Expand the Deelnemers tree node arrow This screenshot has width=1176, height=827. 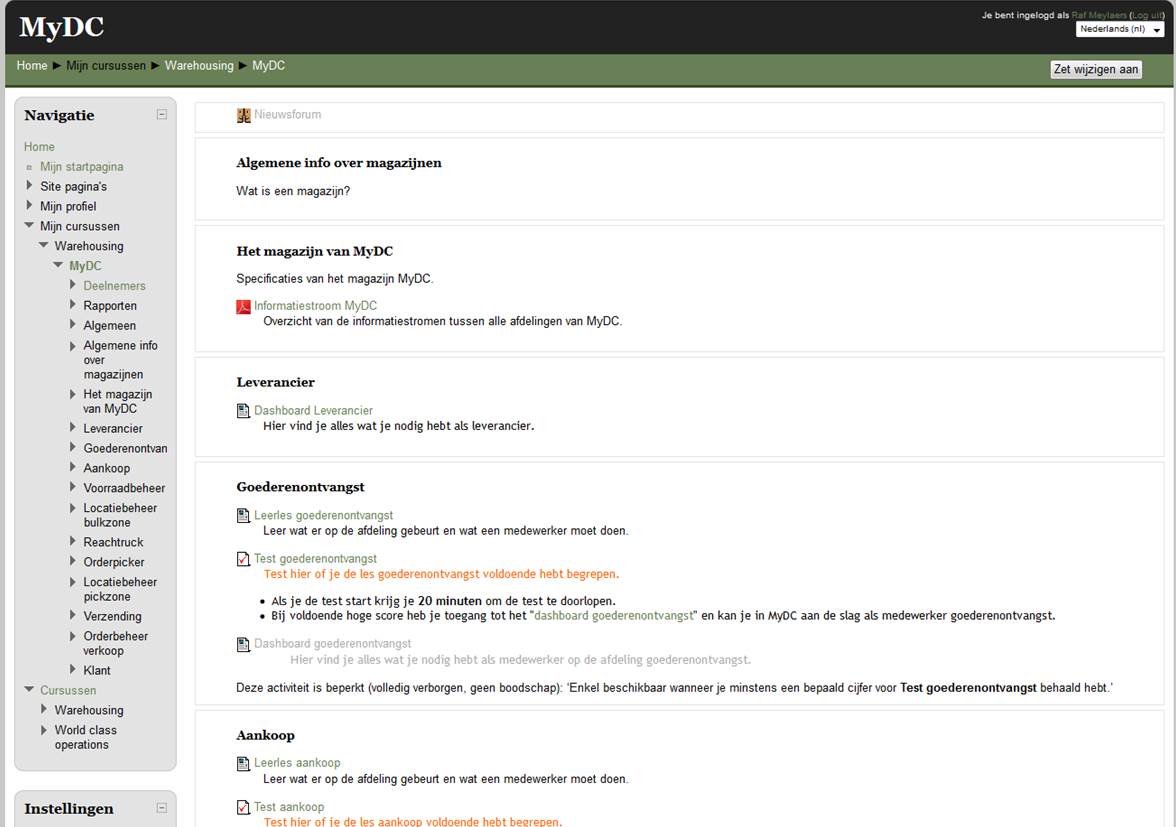73,284
